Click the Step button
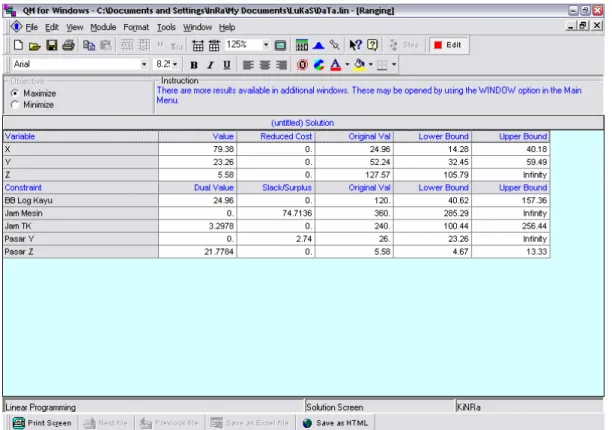612x430 pixels. pos(404,45)
